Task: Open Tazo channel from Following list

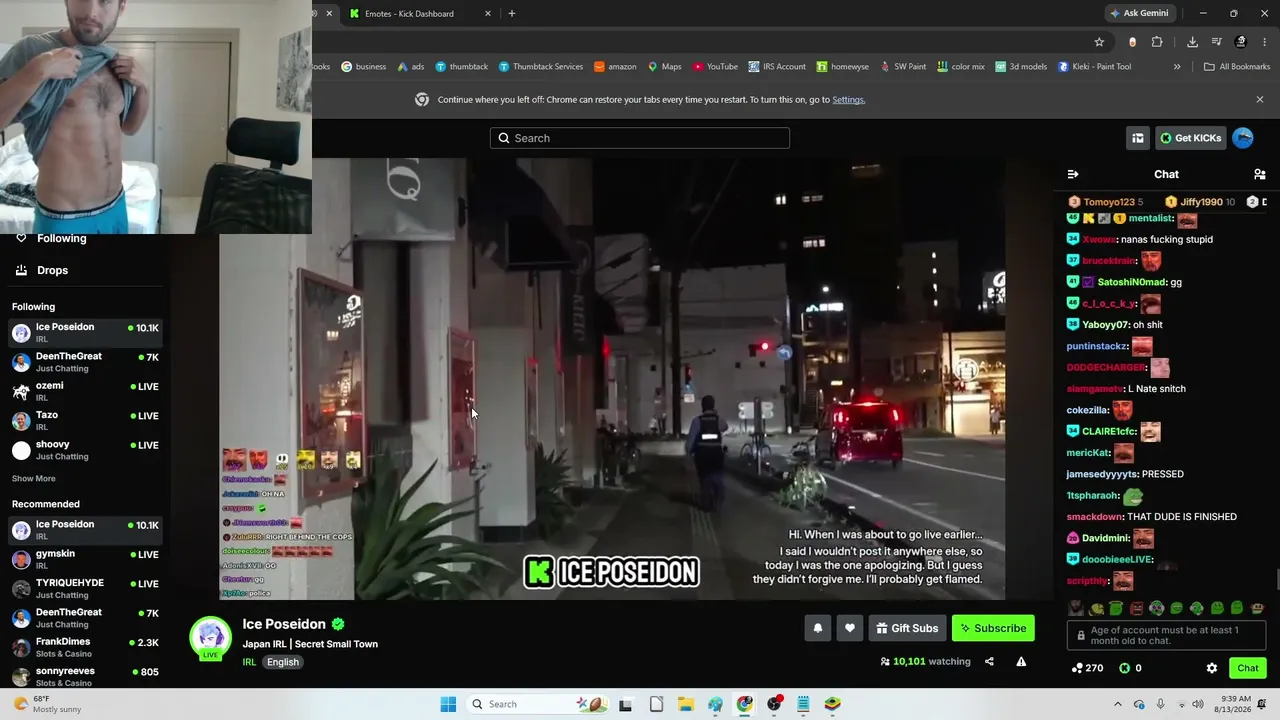Action: tap(85, 420)
